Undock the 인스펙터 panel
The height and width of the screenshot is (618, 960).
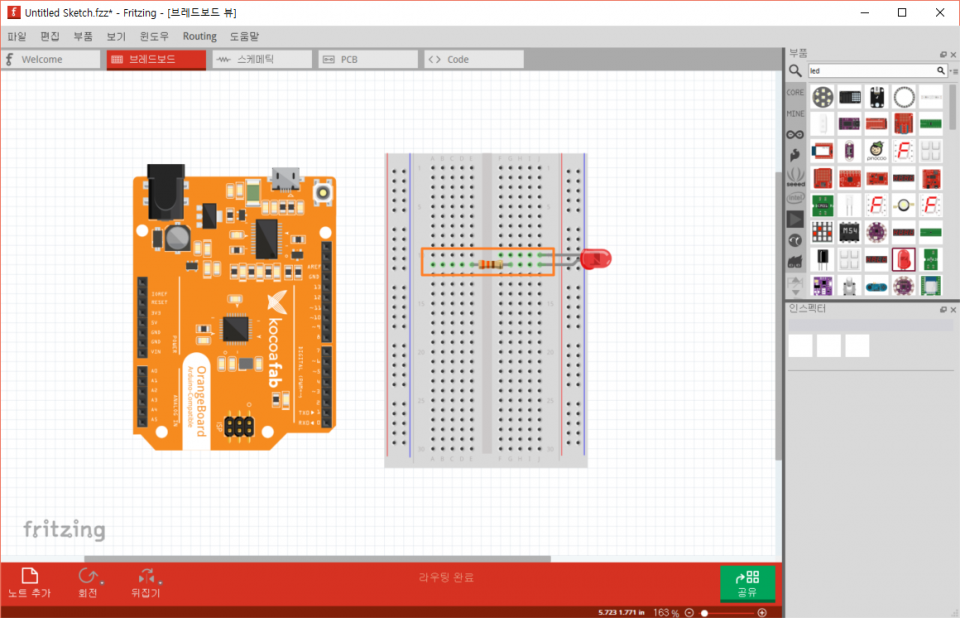[943, 309]
